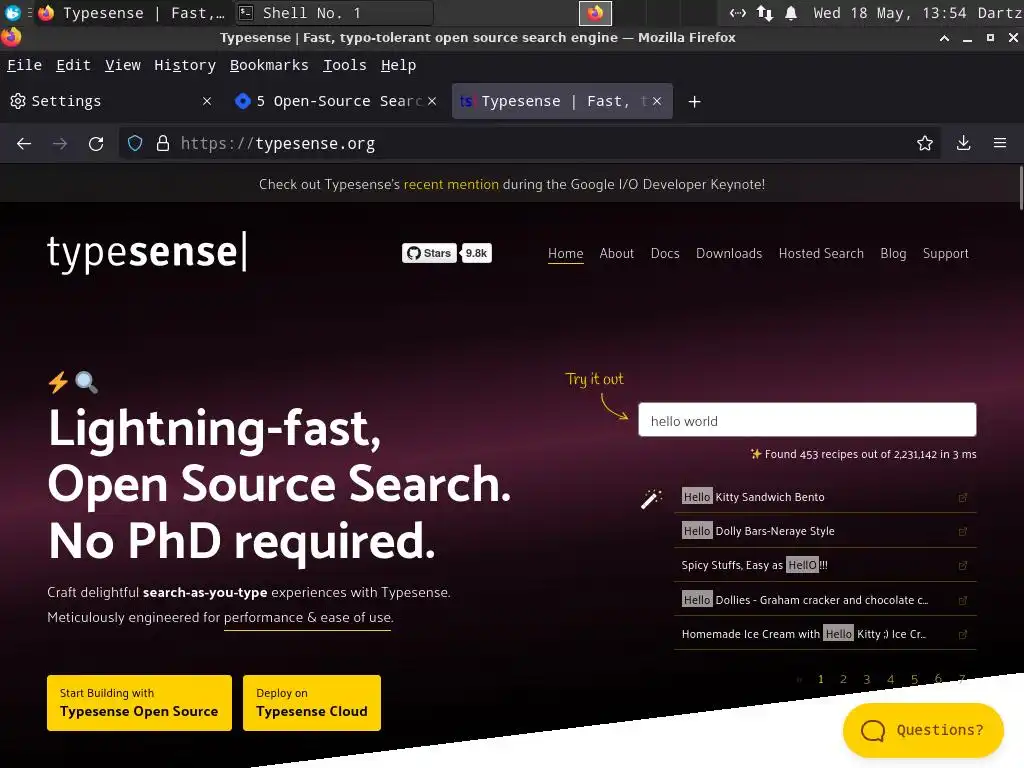Switch to the 5 Open-Source Search tab
Screen dimensions: 1024x768
click(x=335, y=101)
